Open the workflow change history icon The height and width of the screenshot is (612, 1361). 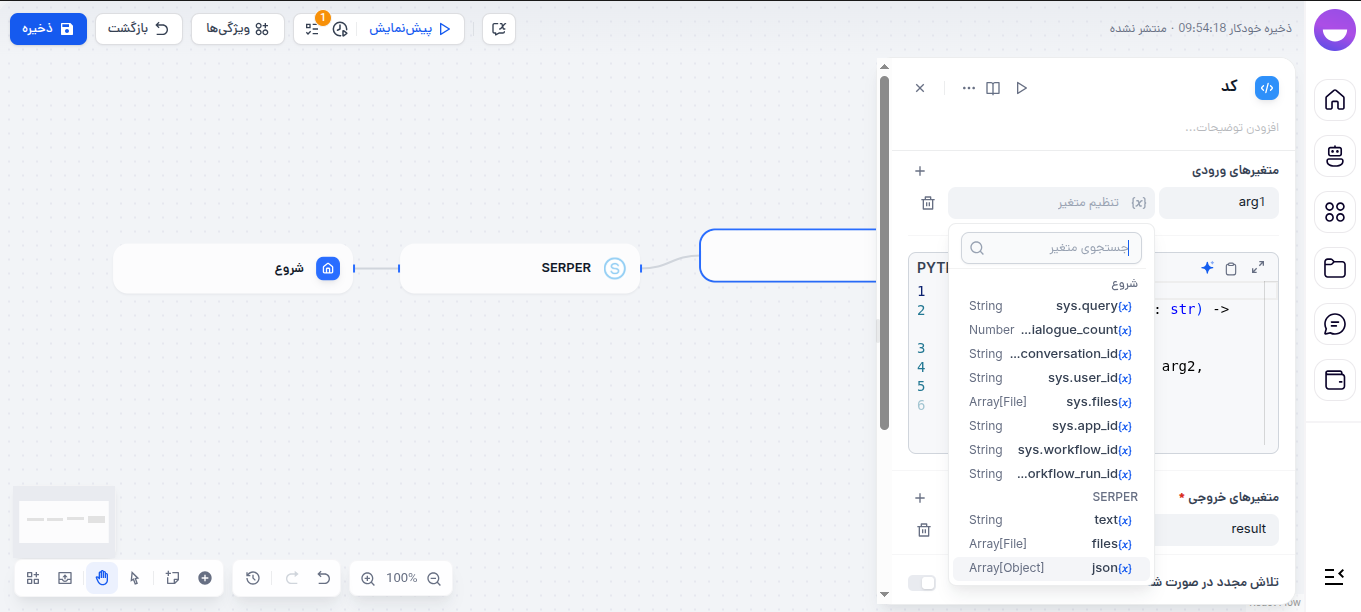pyautogui.click(x=252, y=578)
